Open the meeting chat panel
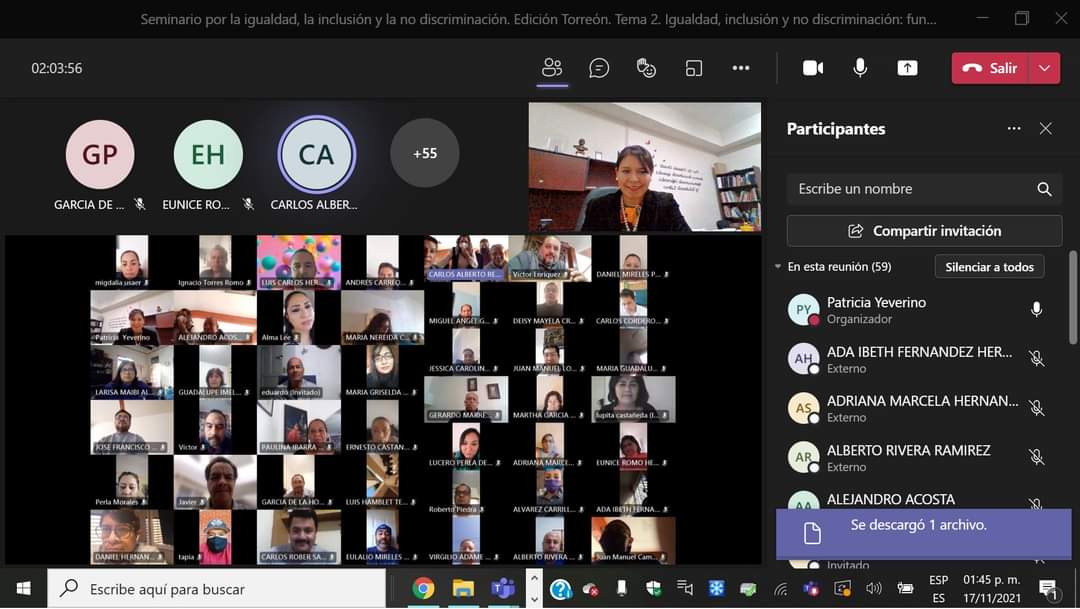 coord(599,68)
